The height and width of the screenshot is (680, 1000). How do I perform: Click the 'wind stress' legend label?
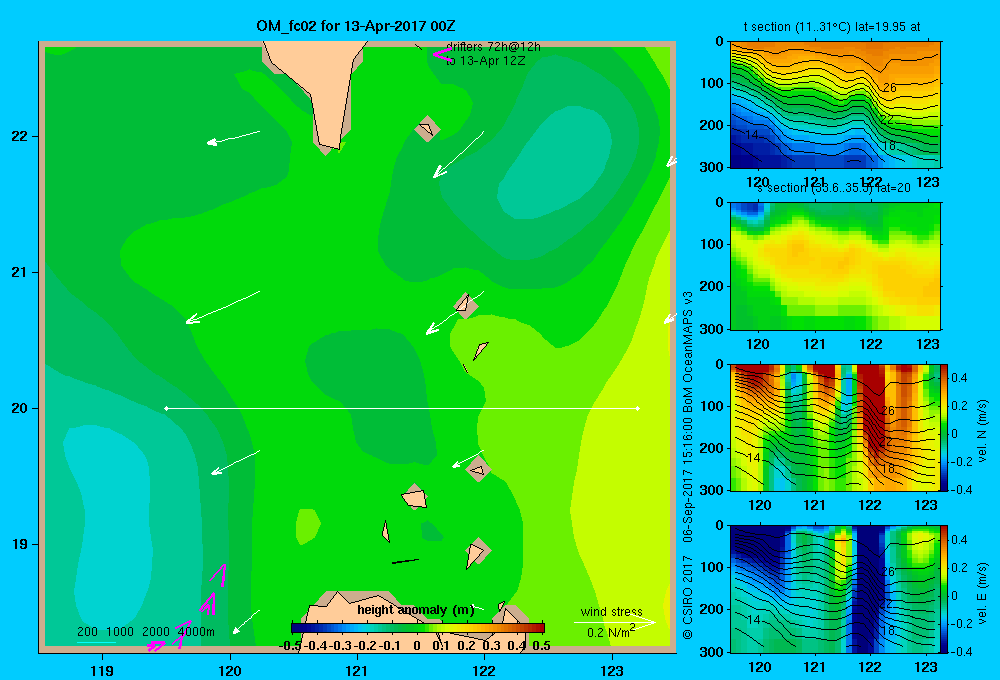[611, 611]
